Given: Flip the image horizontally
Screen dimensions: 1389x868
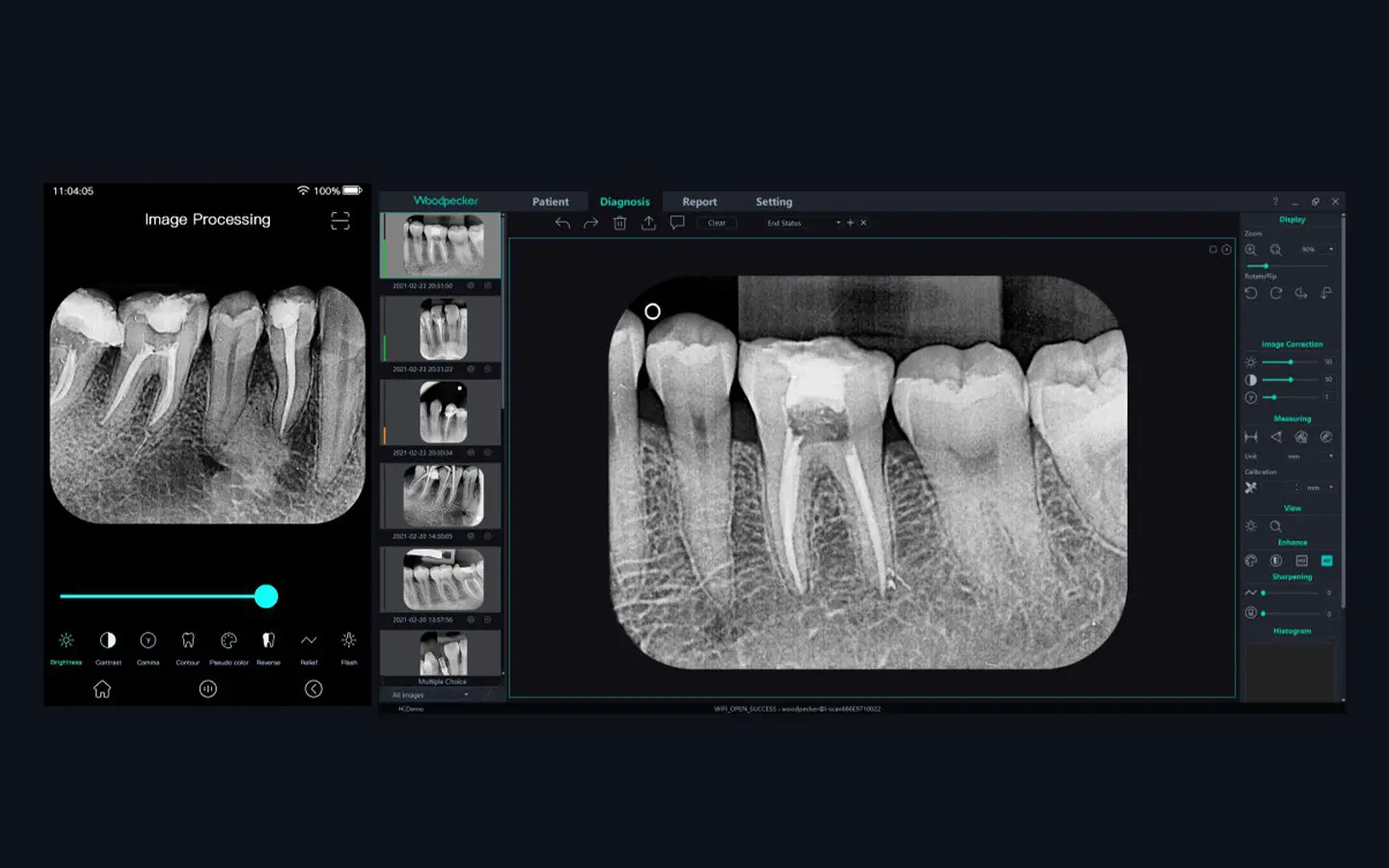Looking at the screenshot, I should pyautogui.click(x=1301, y=293).
